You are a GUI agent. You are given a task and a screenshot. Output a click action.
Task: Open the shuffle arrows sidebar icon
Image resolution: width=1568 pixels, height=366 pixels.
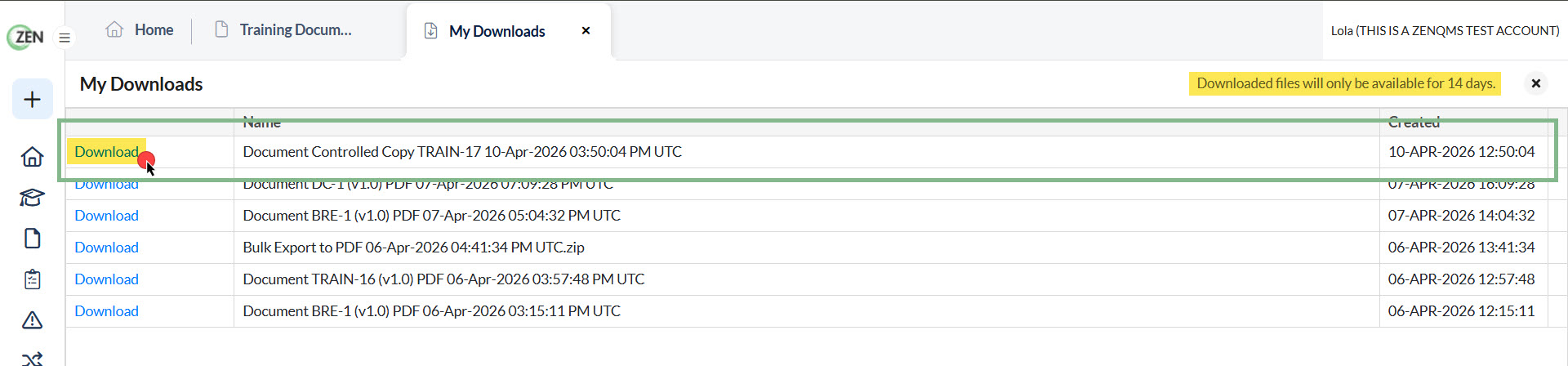pyautogui.click(x=33, y=358)
